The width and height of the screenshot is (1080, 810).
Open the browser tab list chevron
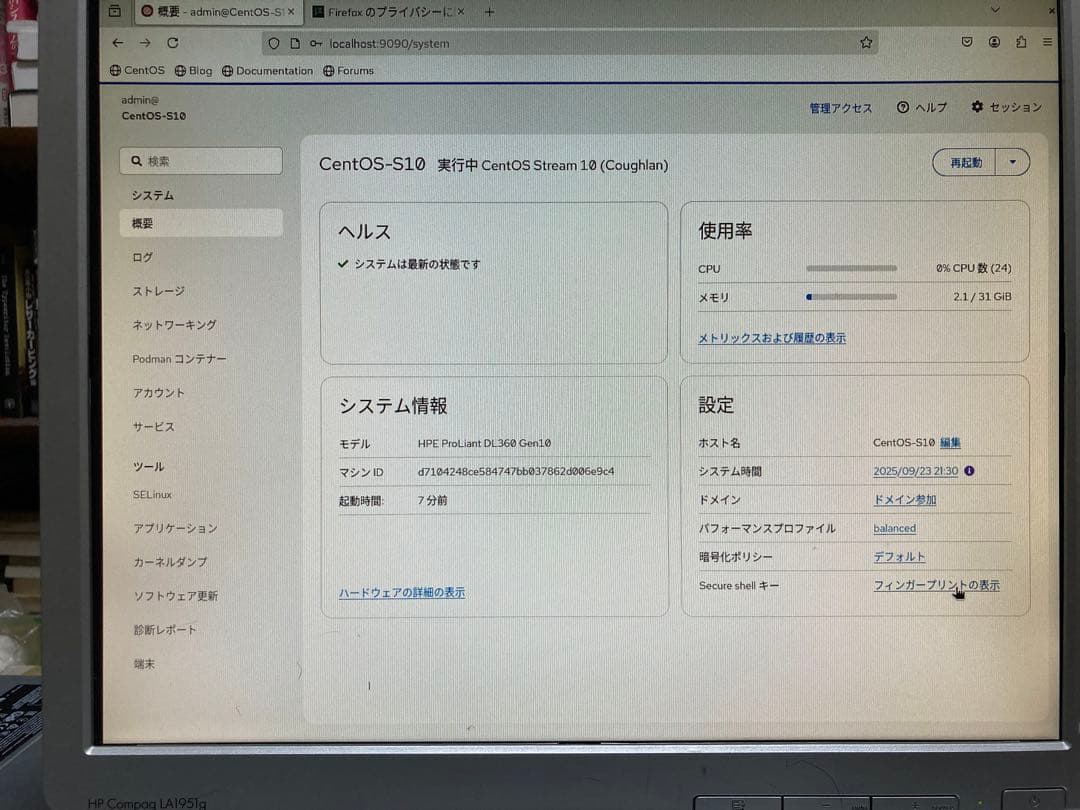click(995, 11)
